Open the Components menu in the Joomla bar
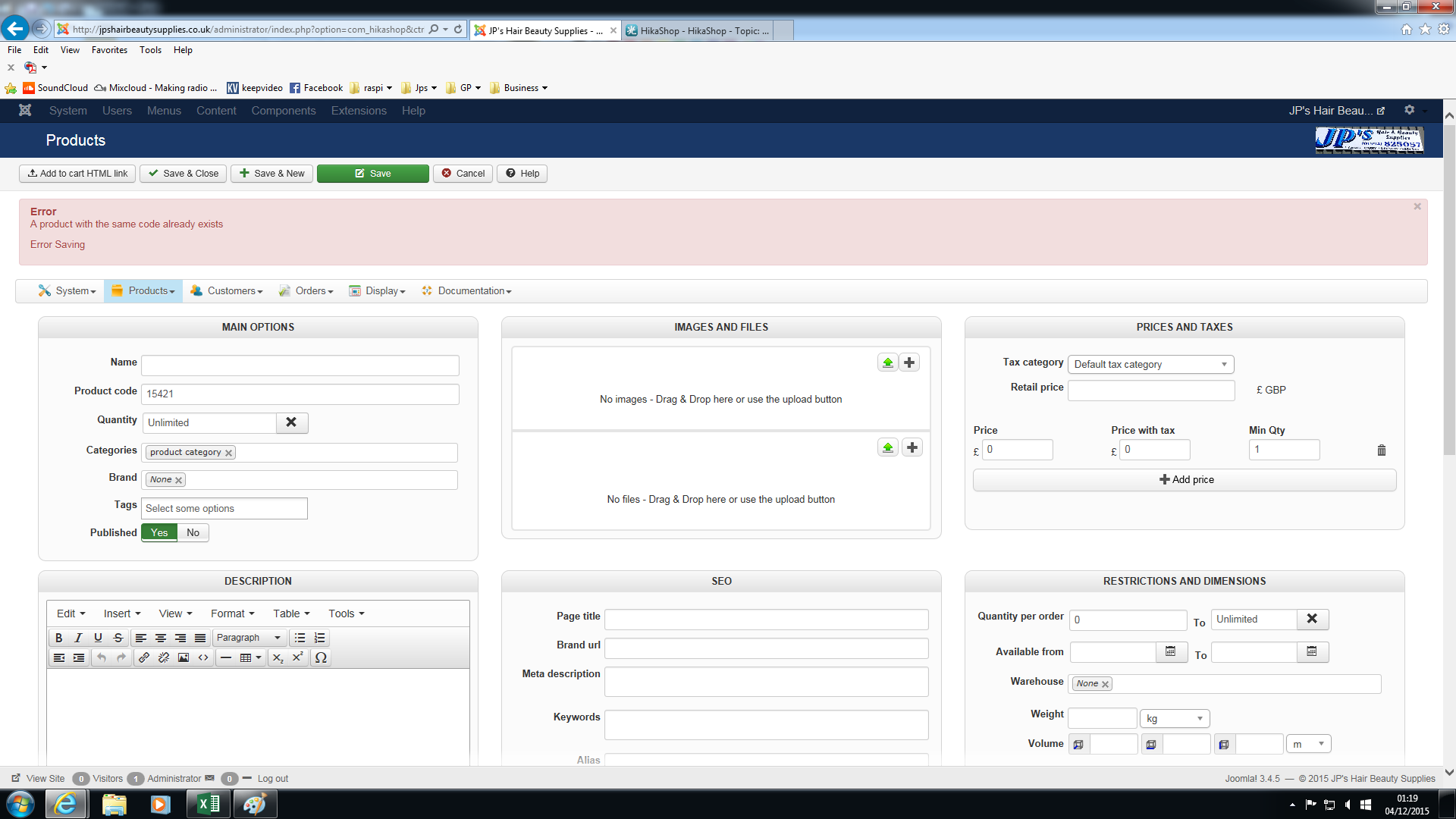Viewport: 1456px width, 819px height. (x=283, y=111)
